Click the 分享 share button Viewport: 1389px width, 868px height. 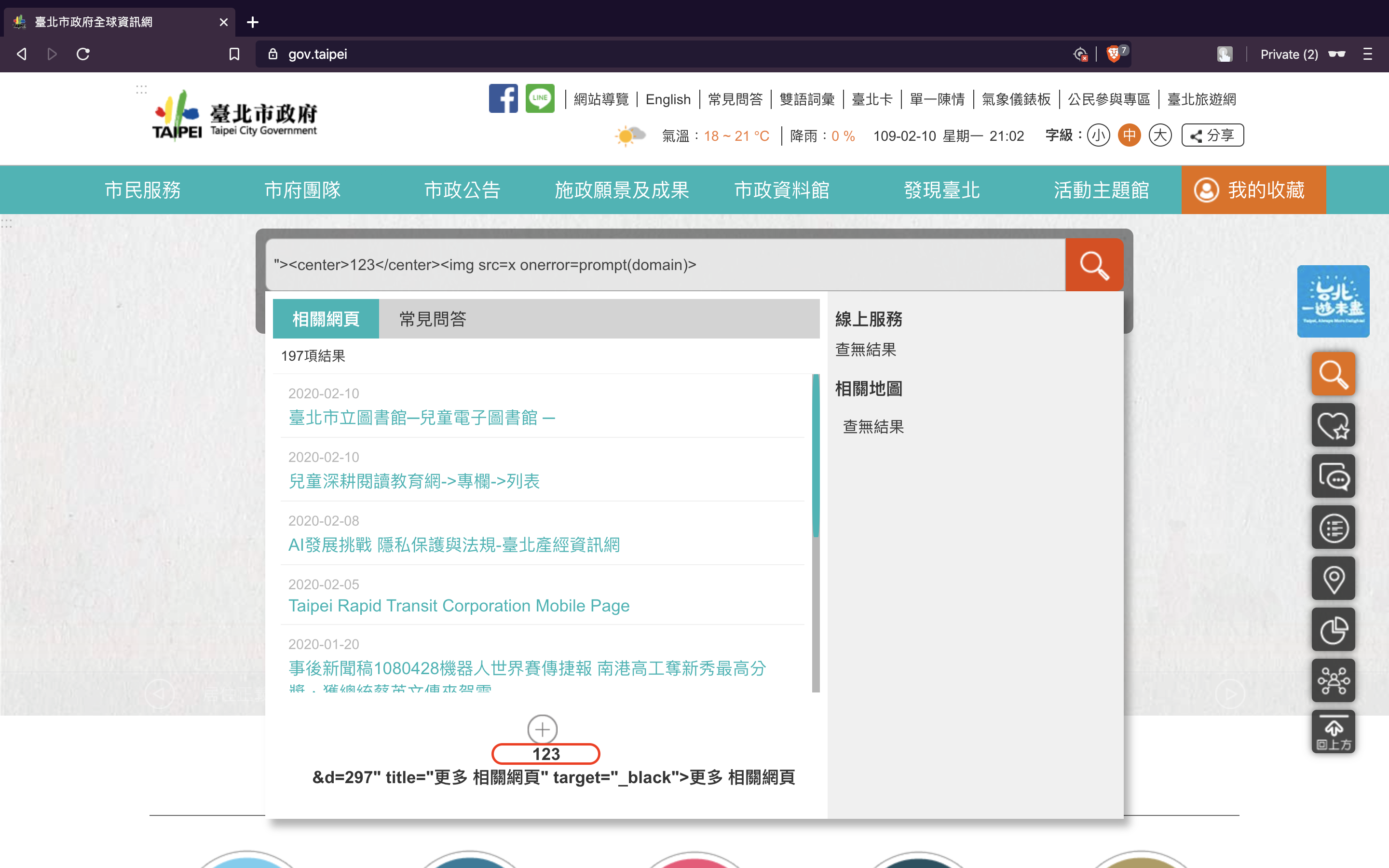click(1212, 136)
